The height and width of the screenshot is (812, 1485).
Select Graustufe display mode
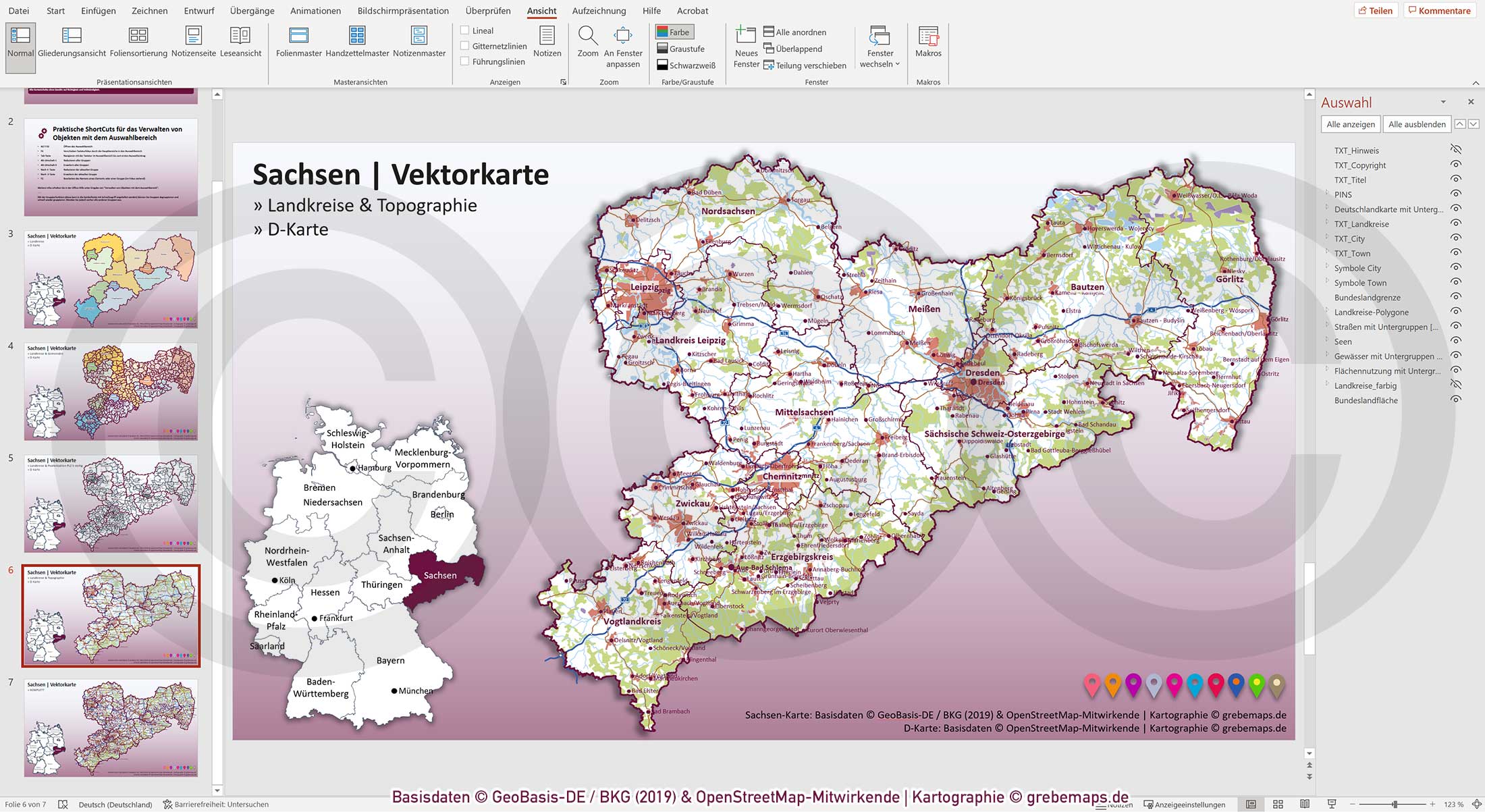point(685,48)
